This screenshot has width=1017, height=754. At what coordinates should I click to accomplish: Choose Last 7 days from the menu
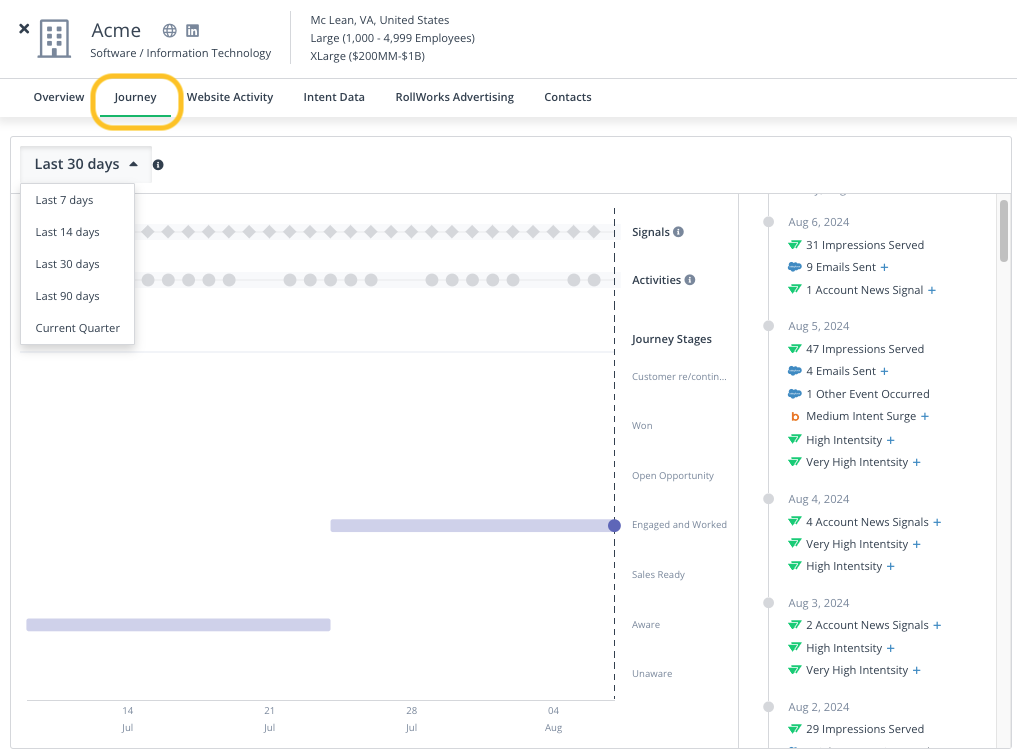(x=77, y=200)
